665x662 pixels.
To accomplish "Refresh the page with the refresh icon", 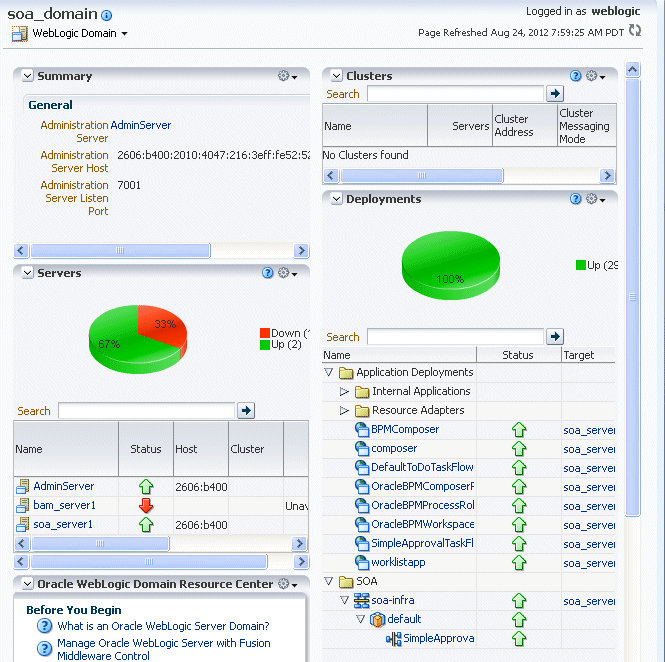I will 634,30.
